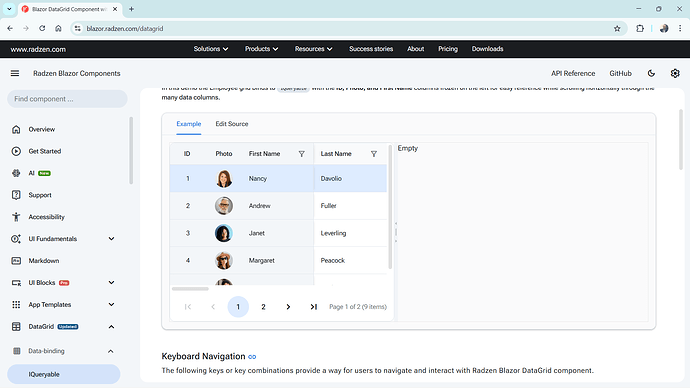This screenshot has height=388, width=690.
Task: Click the Peacock last name cell
Action: coord(350,260)
